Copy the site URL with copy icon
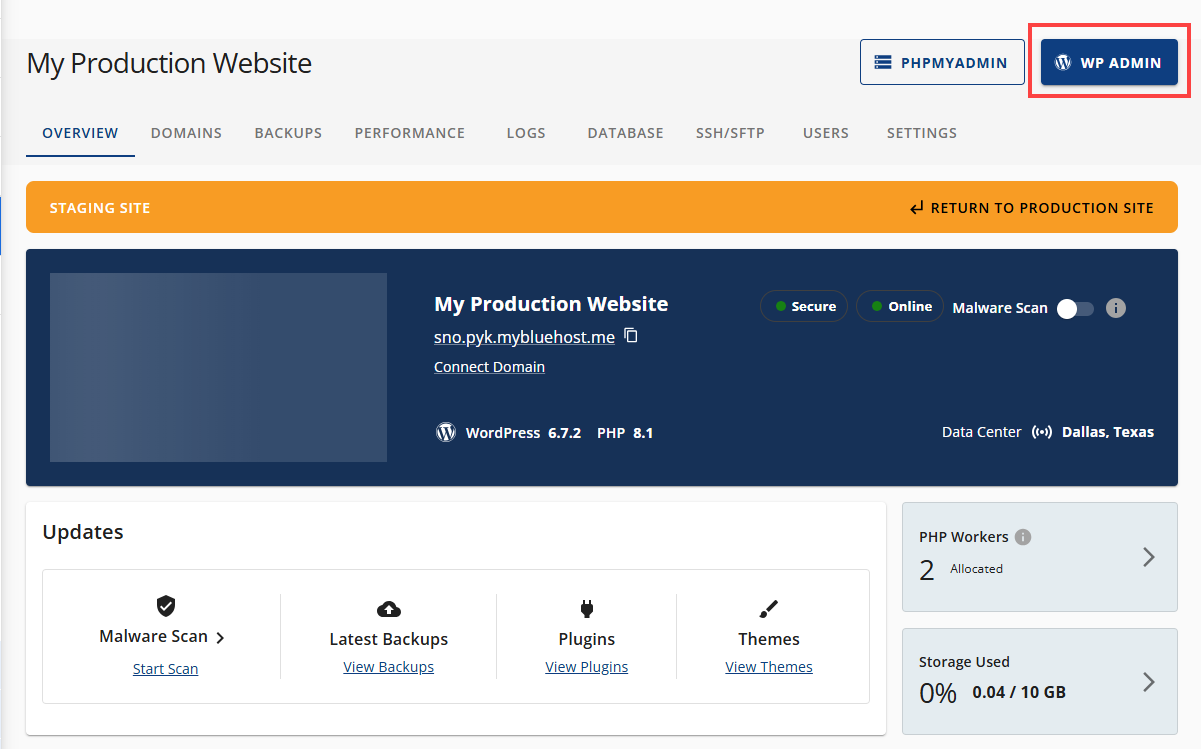The image size is (1201, 749). pos(631,336)
